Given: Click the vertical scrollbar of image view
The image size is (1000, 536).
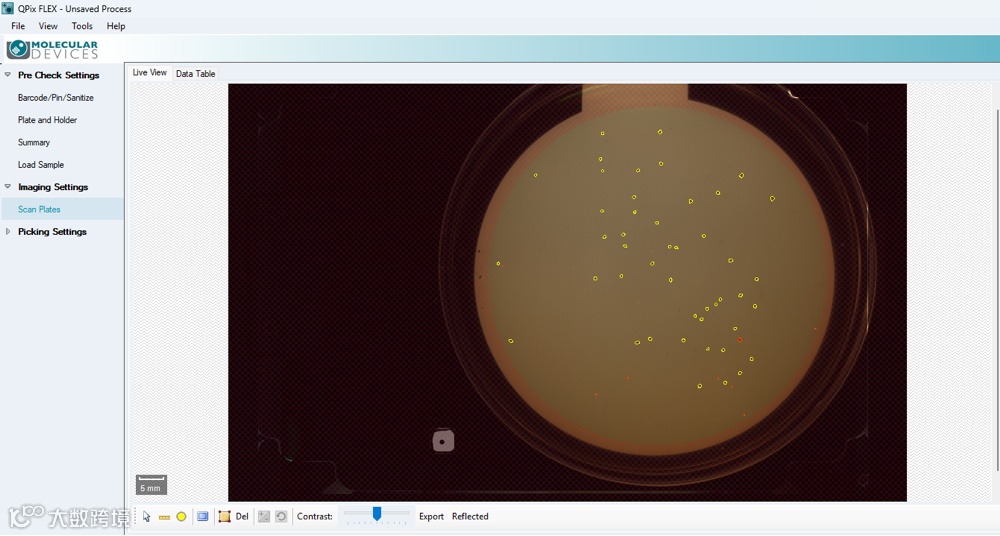Looking at the screenshot, I should point(996,290).
